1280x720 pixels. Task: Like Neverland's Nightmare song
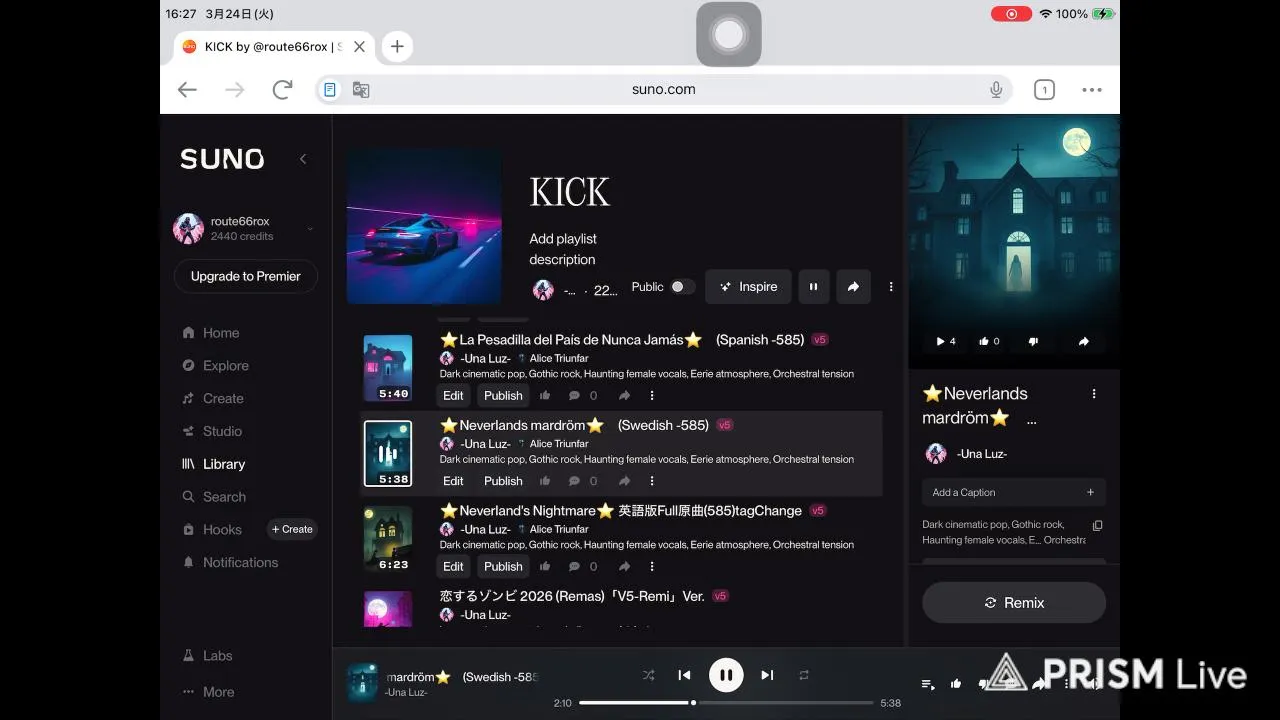[545, 566]
